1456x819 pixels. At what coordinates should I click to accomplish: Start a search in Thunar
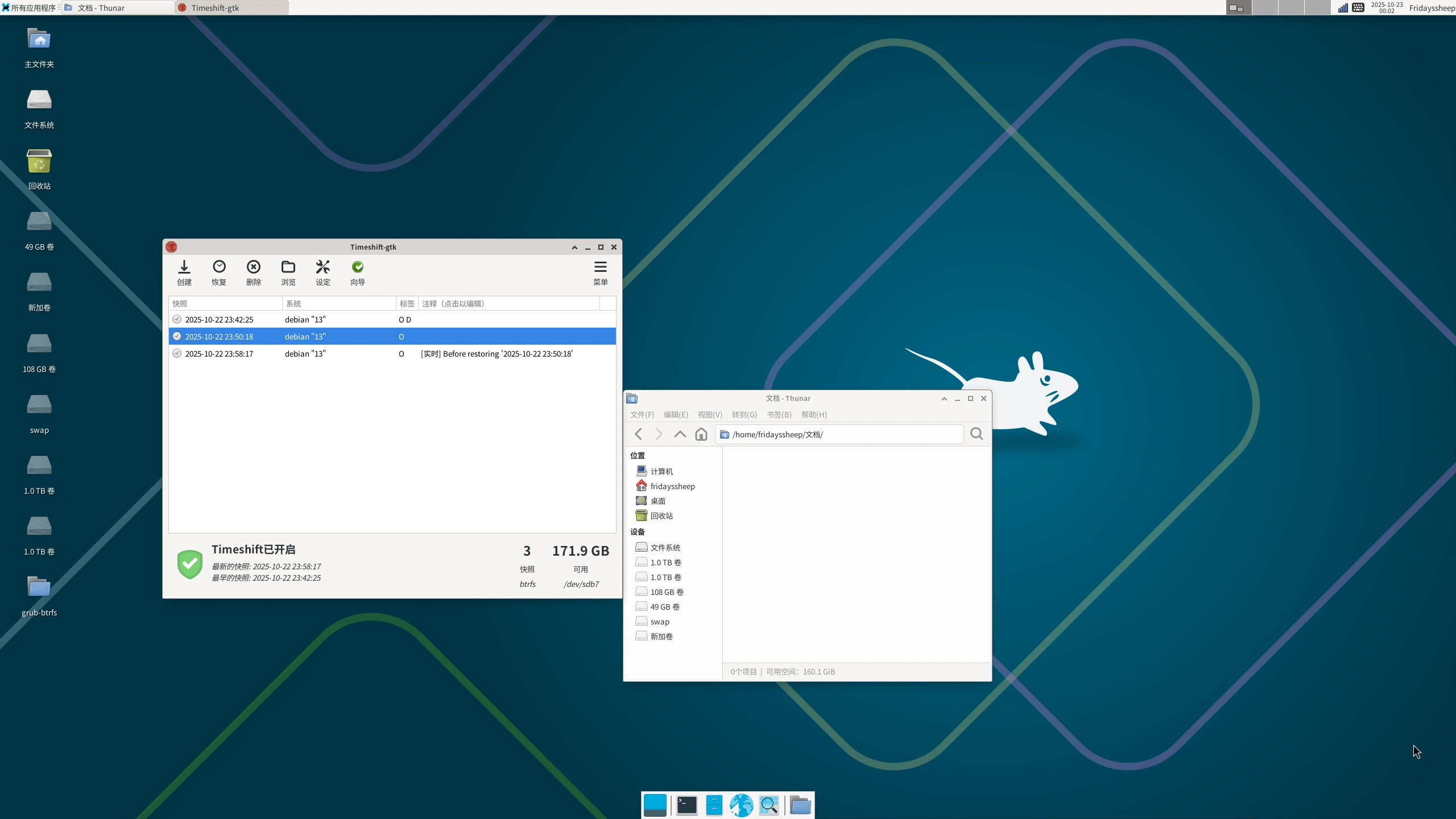977,434
